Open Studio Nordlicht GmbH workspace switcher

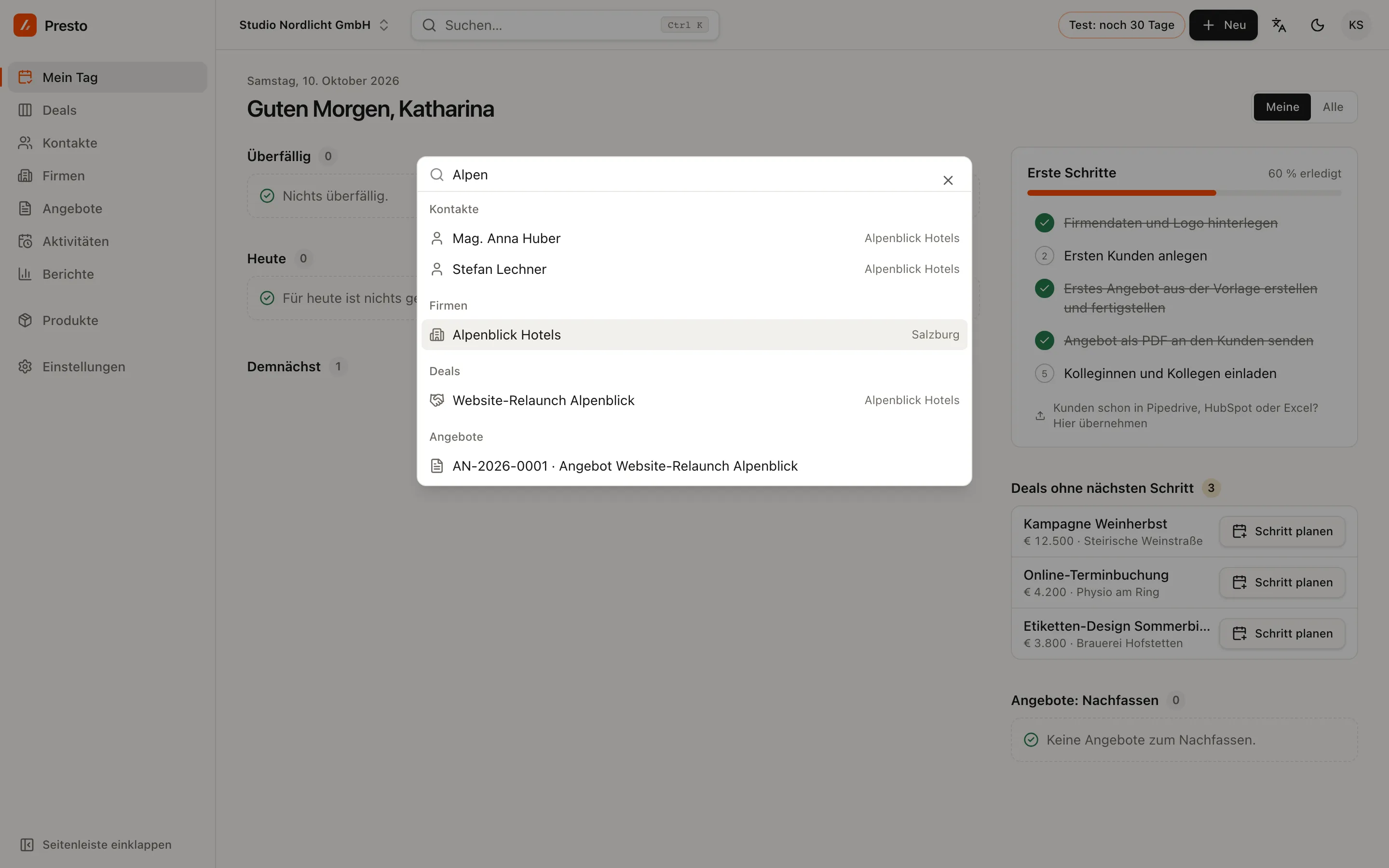tap(314, 25)
